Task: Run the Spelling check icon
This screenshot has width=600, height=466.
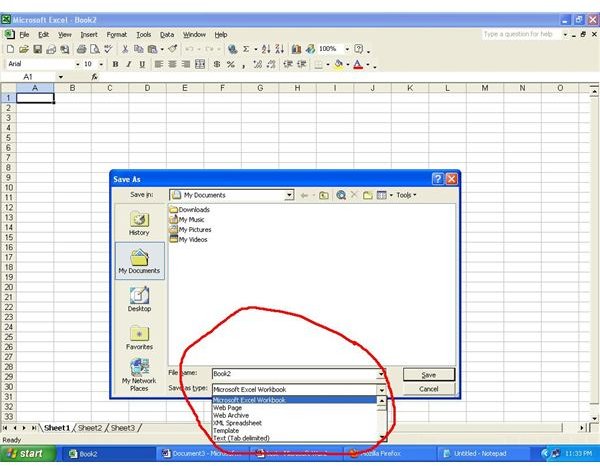Action: point(108,49)
